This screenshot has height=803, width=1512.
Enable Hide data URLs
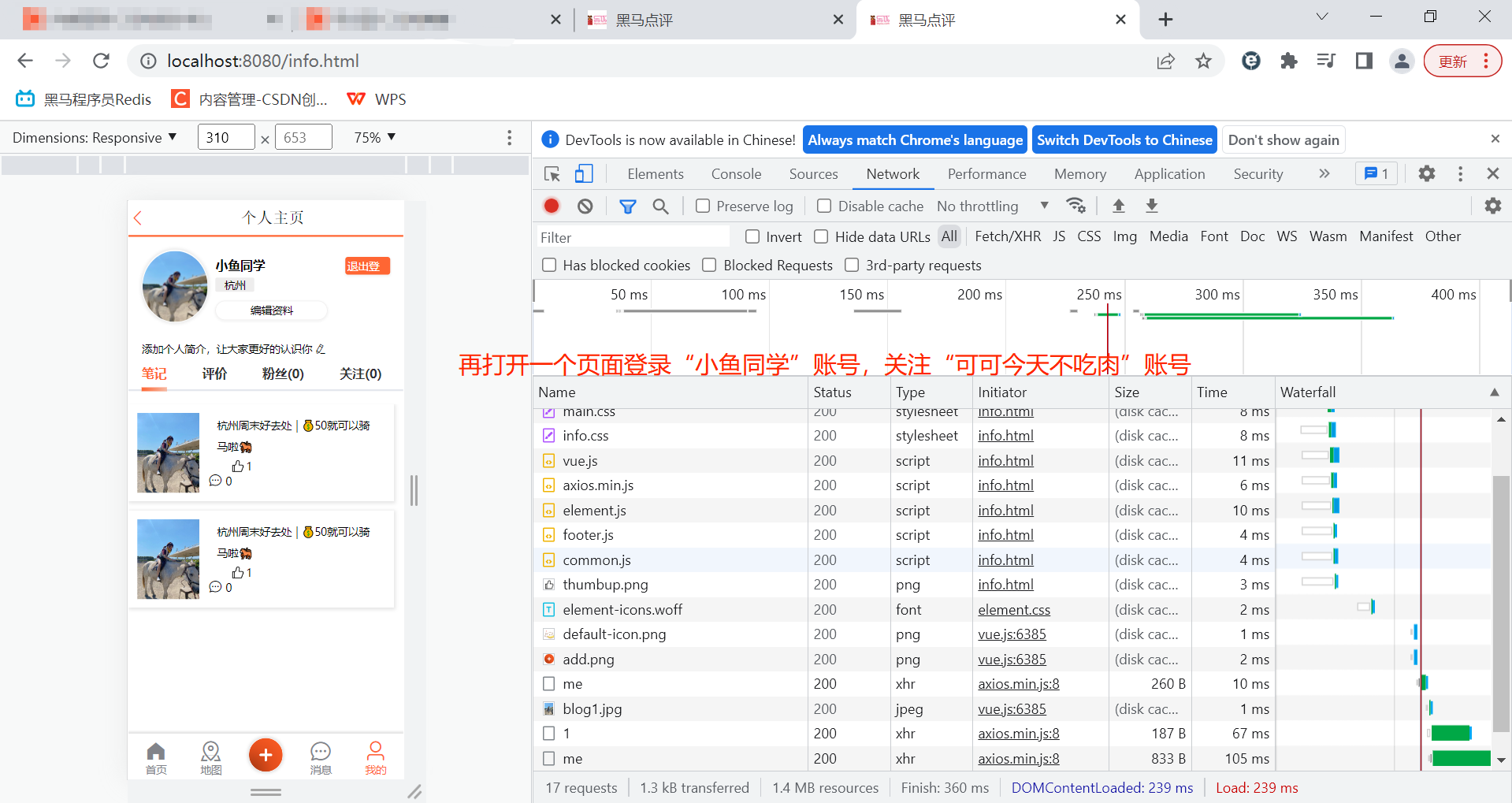point(821,236)
